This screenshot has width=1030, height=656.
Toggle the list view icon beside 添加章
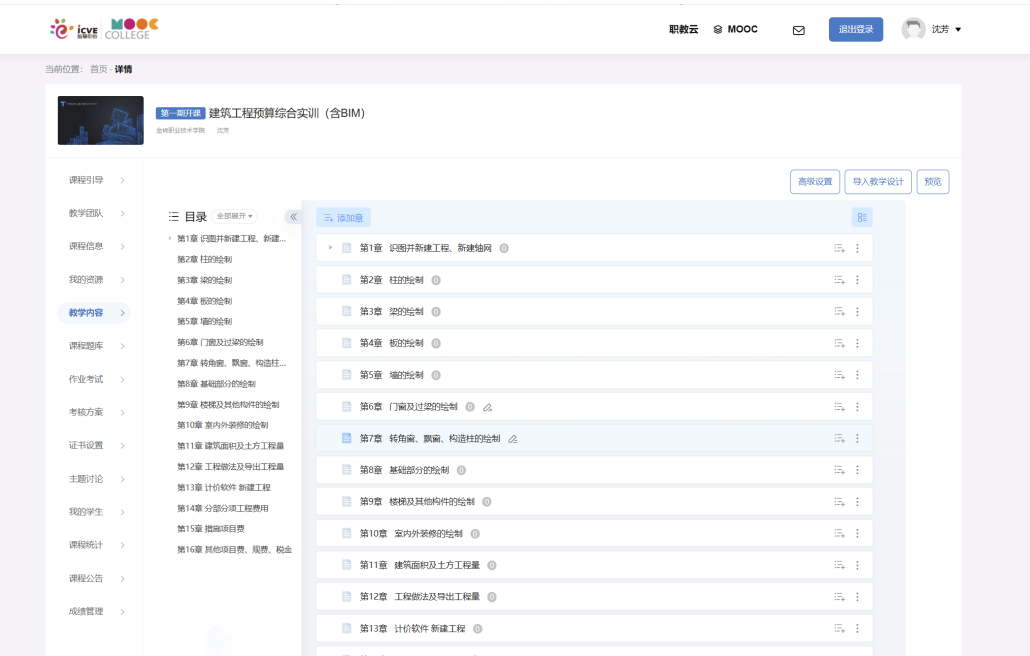(862, 217)
